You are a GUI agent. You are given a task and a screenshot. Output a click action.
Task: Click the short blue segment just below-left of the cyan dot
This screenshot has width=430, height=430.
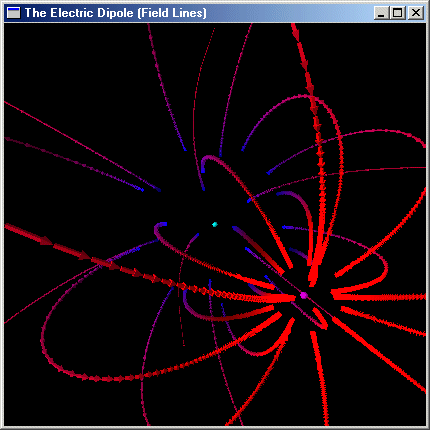point(195,237)
